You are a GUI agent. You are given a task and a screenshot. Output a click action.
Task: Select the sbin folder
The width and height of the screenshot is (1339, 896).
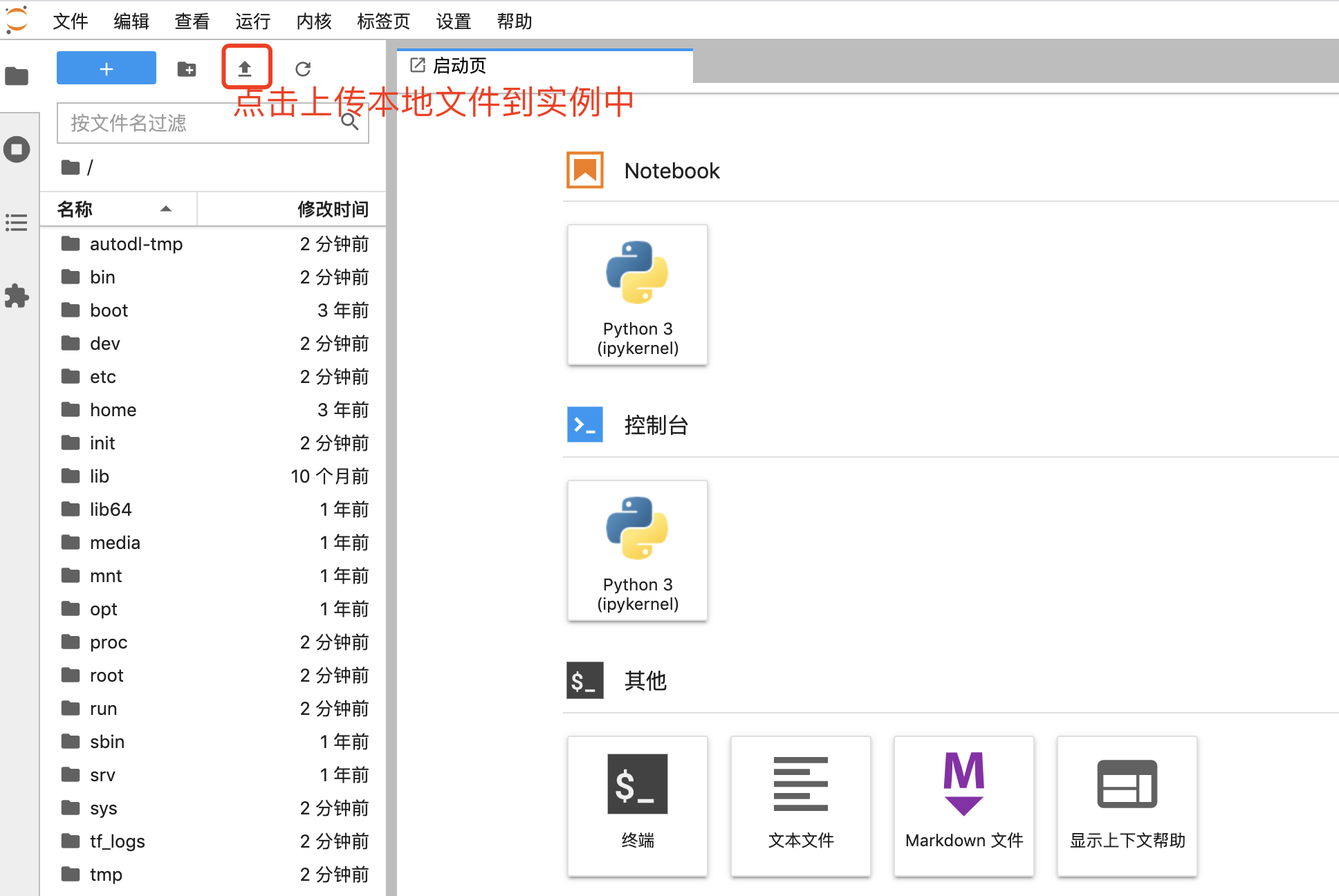(x=213, y=742)
